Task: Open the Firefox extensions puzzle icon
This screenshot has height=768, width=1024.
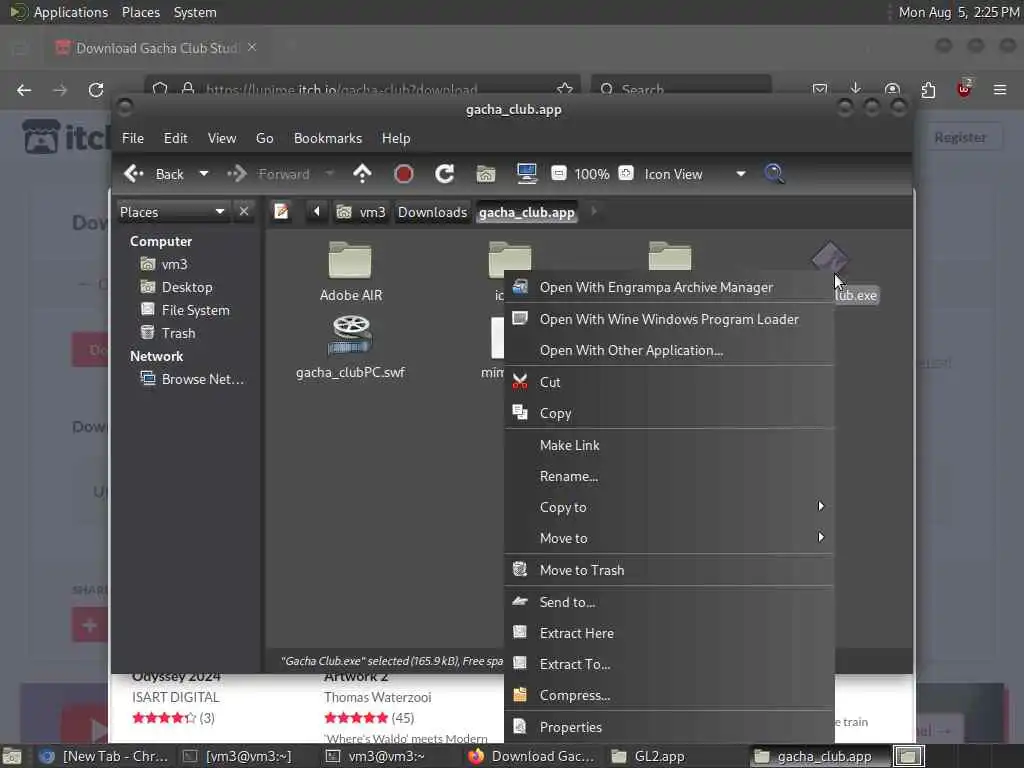Action: (x=928, y=89)
